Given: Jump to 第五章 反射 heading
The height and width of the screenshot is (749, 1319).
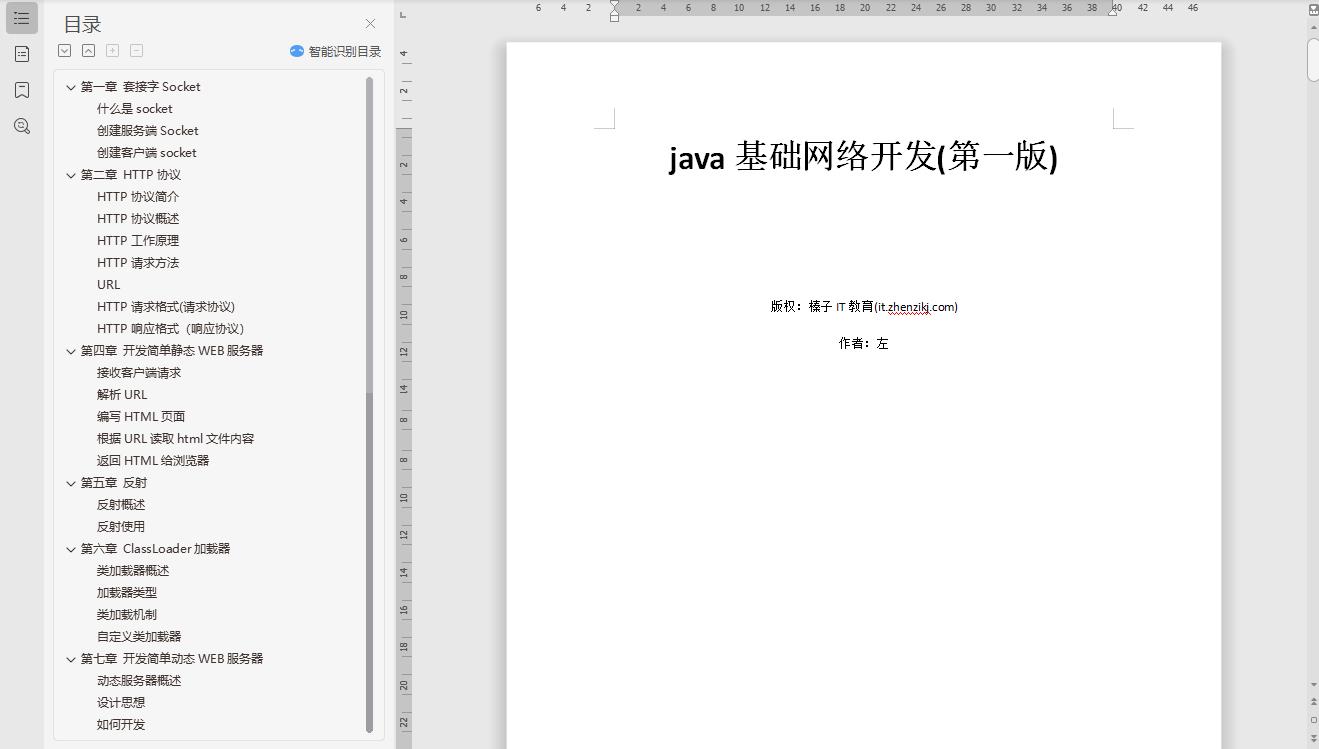Looking at the screenshot, I should tap(113, 483).
